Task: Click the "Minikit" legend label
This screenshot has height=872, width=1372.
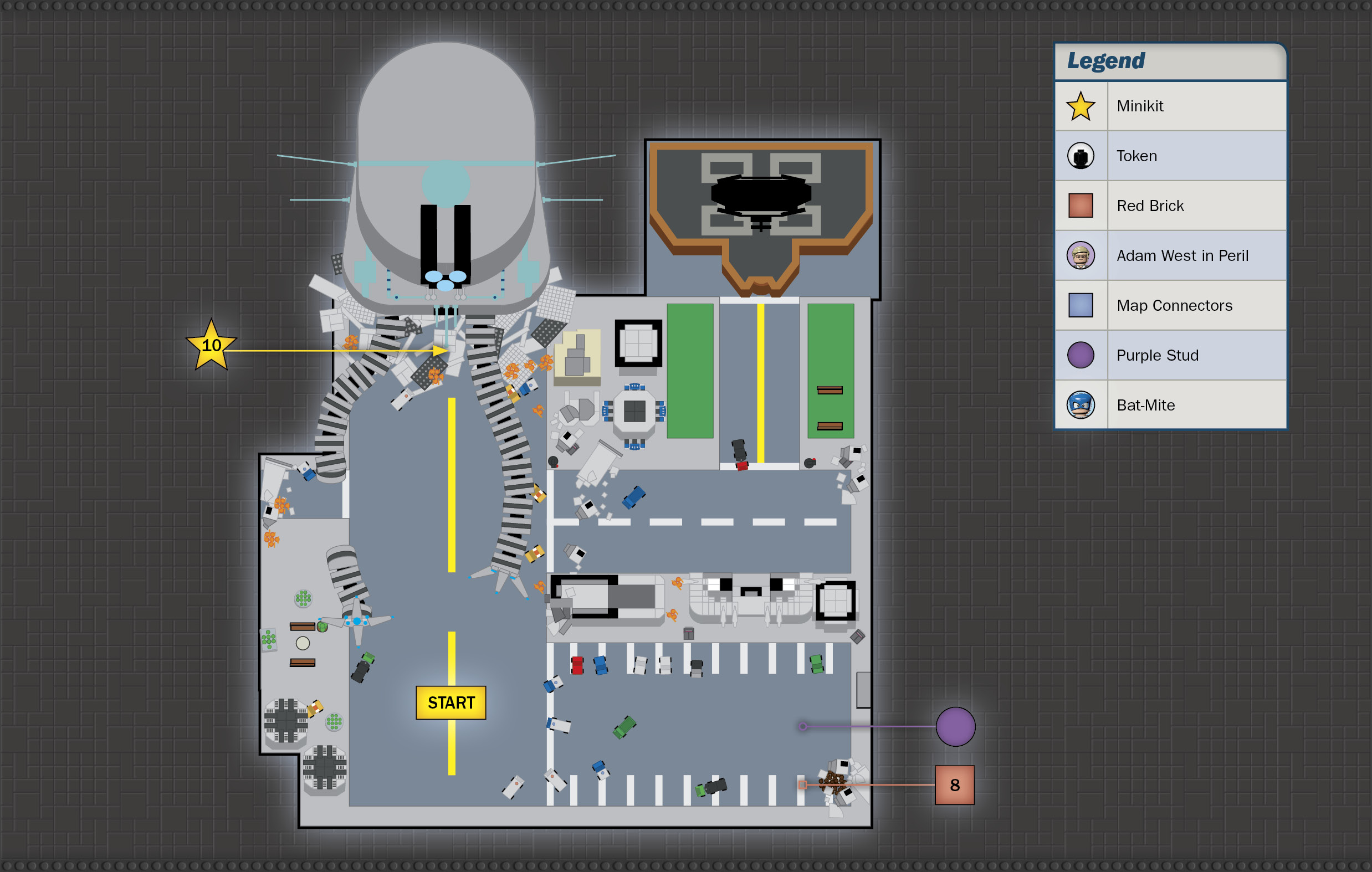Action: click(x=1139, y=106)
